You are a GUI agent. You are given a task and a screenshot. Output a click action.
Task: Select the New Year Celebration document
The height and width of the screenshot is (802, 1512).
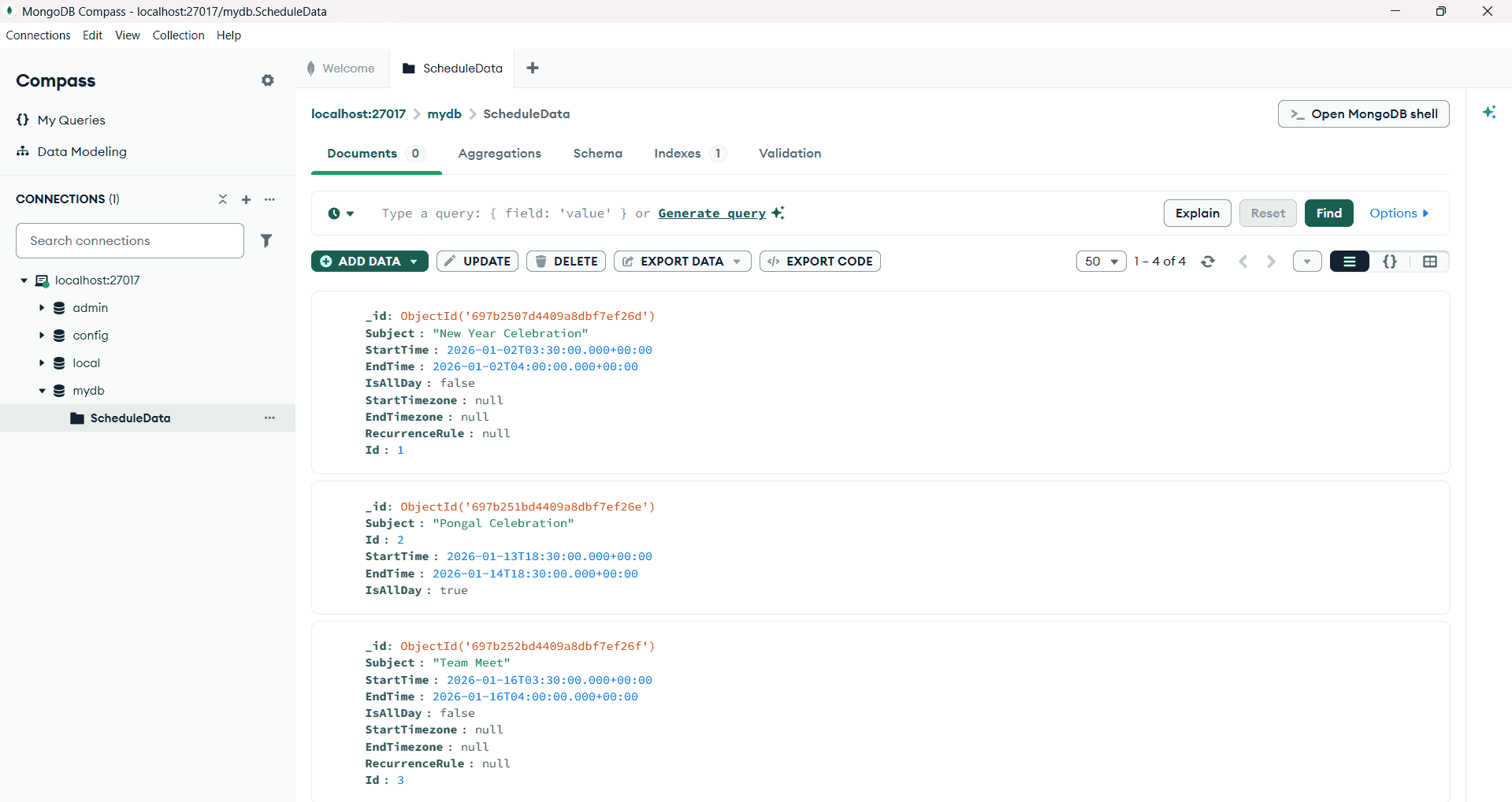click(x=880, y=383)
